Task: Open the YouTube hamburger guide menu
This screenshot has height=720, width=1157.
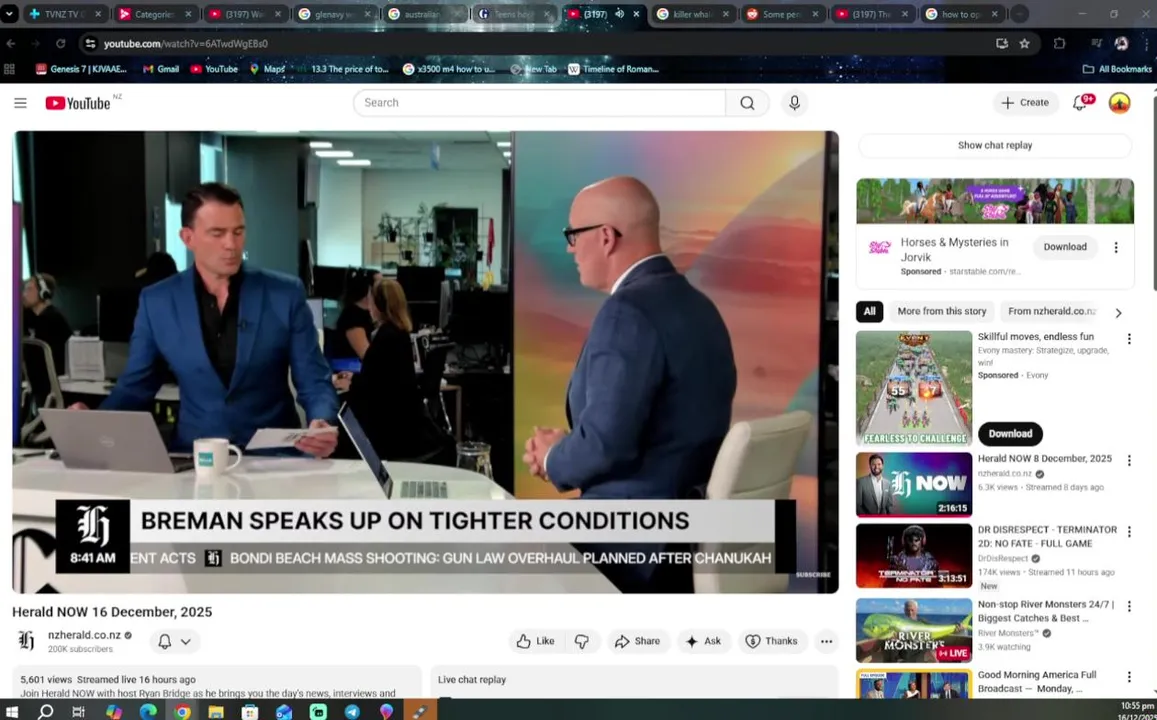Action: click(20, 103)
